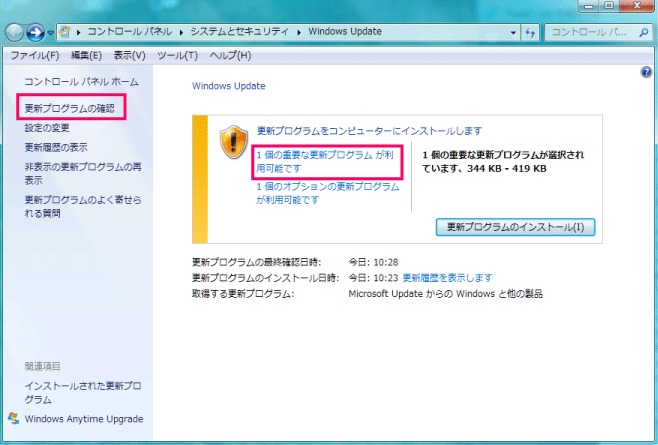Click 更新プログラムの最終確認日時 label
This screenshot has height=445, width=658.
pyautogui.click(x=256, y=262)
